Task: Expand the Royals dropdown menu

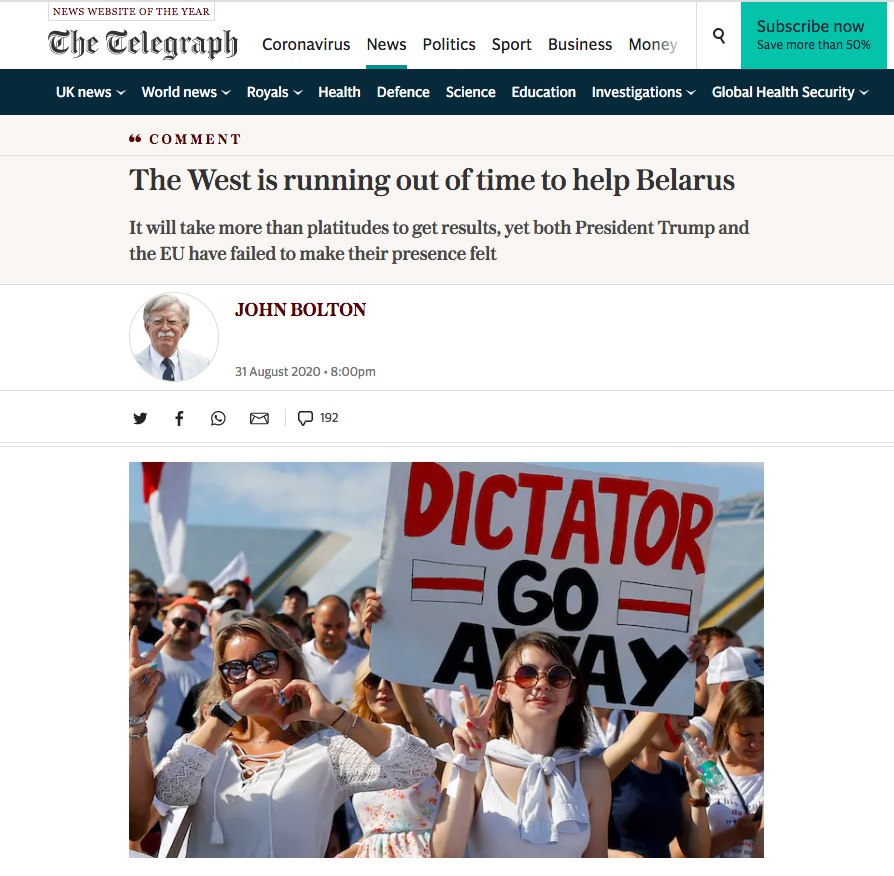Action: pyautogui.click(x=274, y=92)
